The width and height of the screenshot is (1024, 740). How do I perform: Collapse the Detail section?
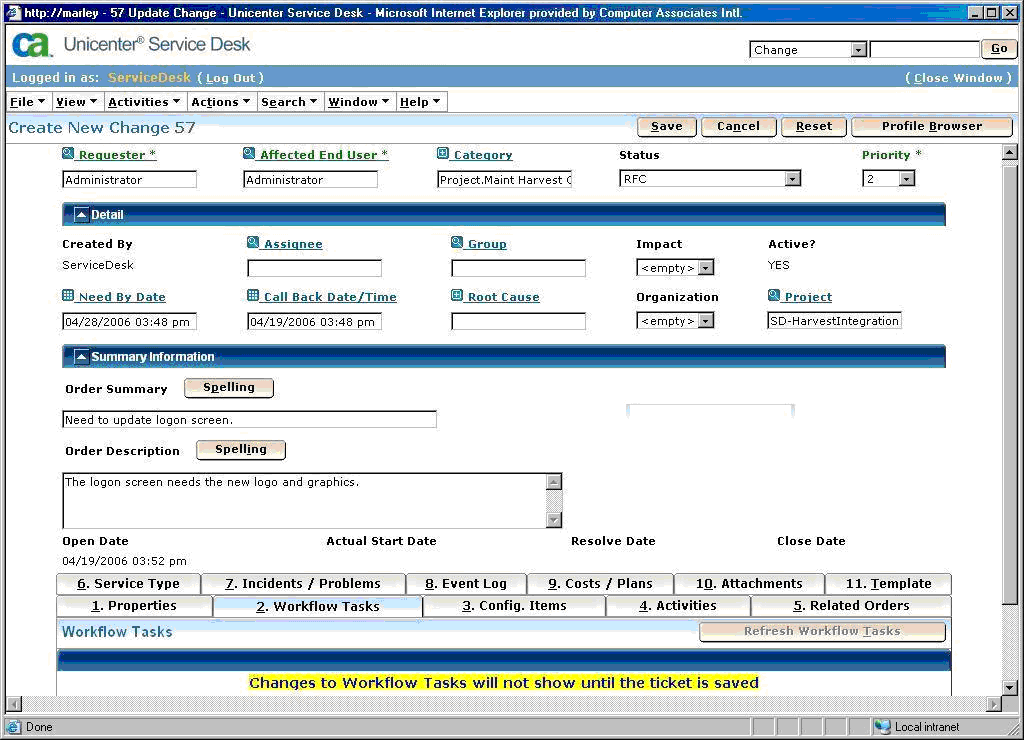coord(81,213)
